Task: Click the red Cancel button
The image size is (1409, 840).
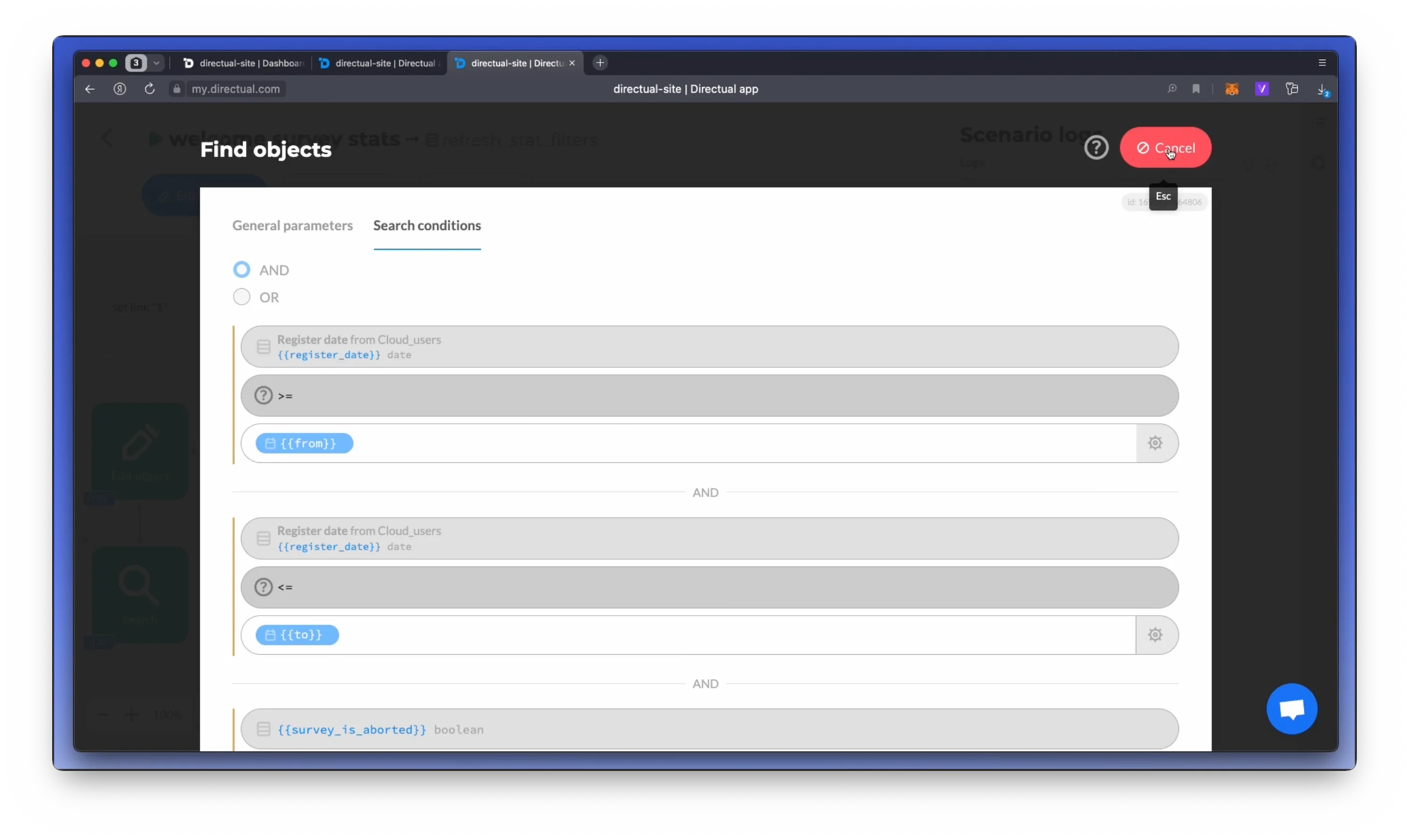Action: pyautogui.click(x=1166, y=148)
